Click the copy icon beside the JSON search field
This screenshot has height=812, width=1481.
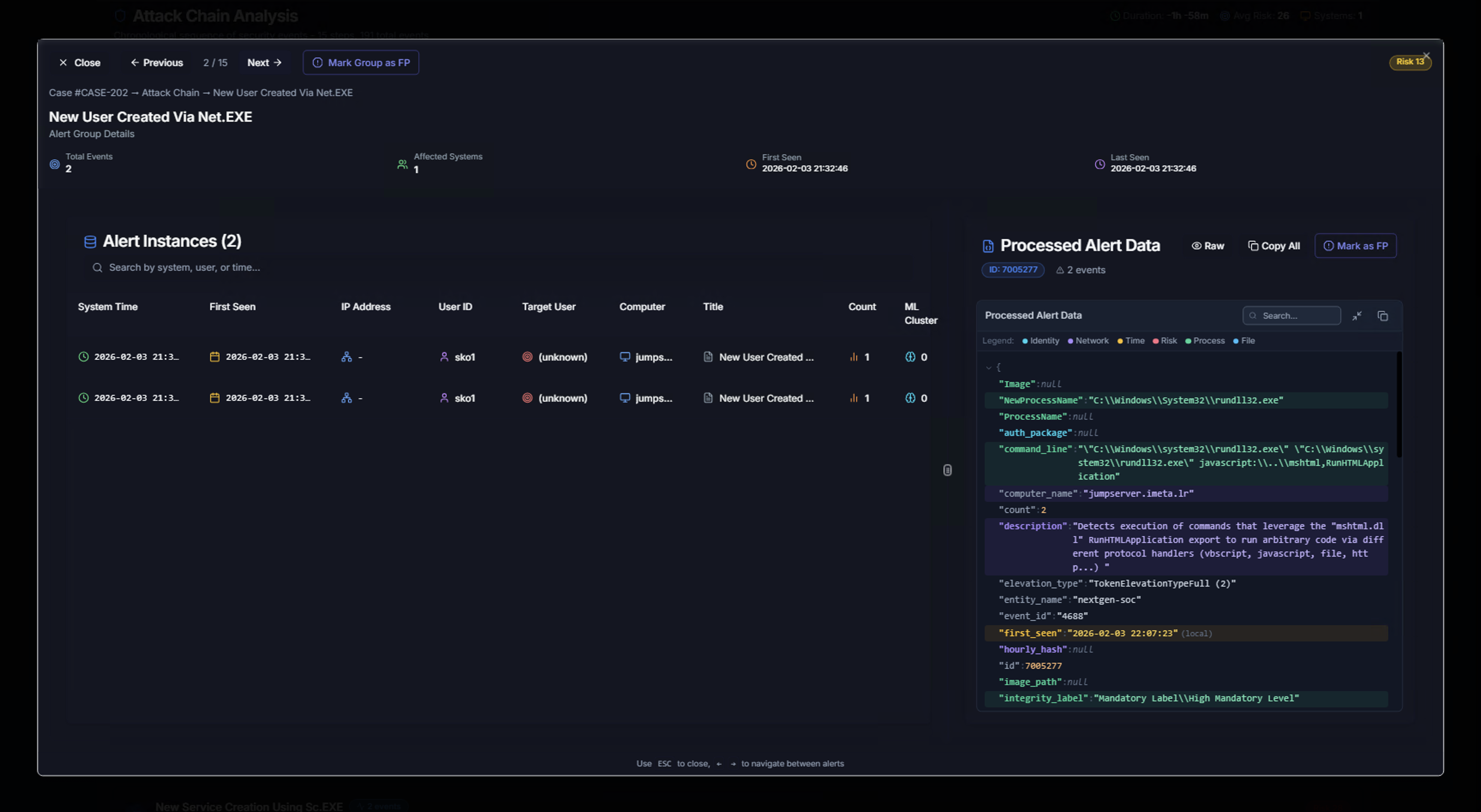click(x=1382, y=316)
